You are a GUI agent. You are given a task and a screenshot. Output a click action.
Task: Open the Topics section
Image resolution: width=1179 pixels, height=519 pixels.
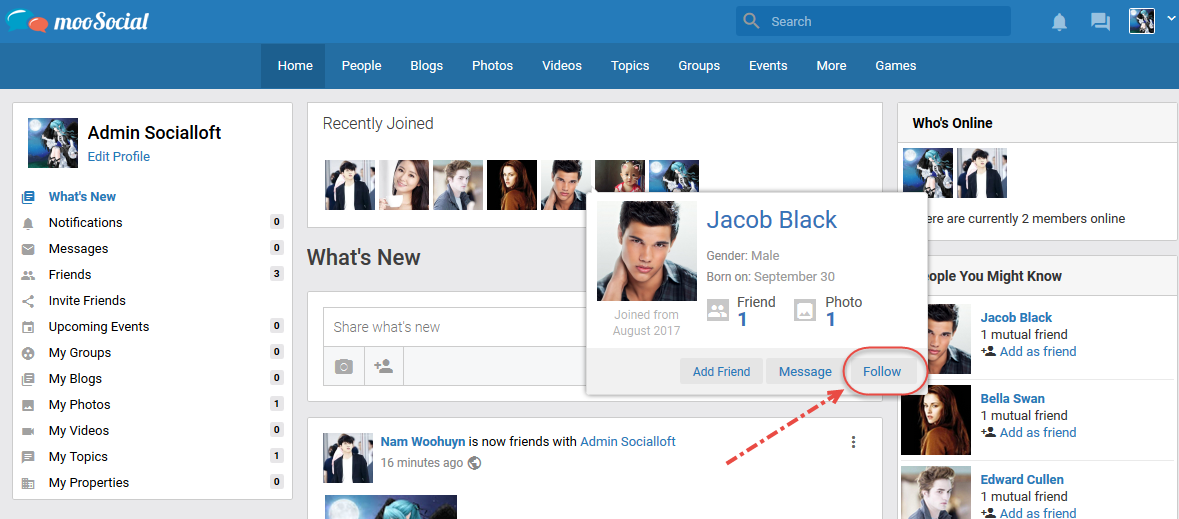630,65
